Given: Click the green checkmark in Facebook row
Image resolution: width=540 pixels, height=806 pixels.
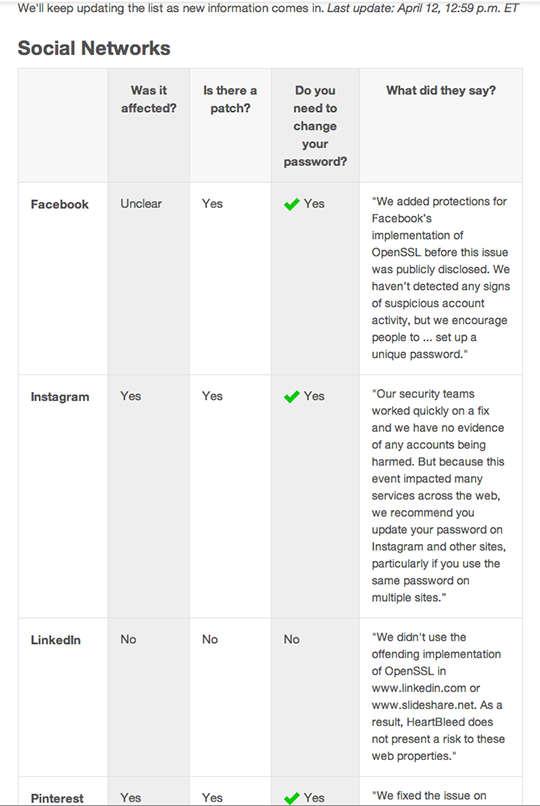Looking at the screenshot, I should [291, 205].
